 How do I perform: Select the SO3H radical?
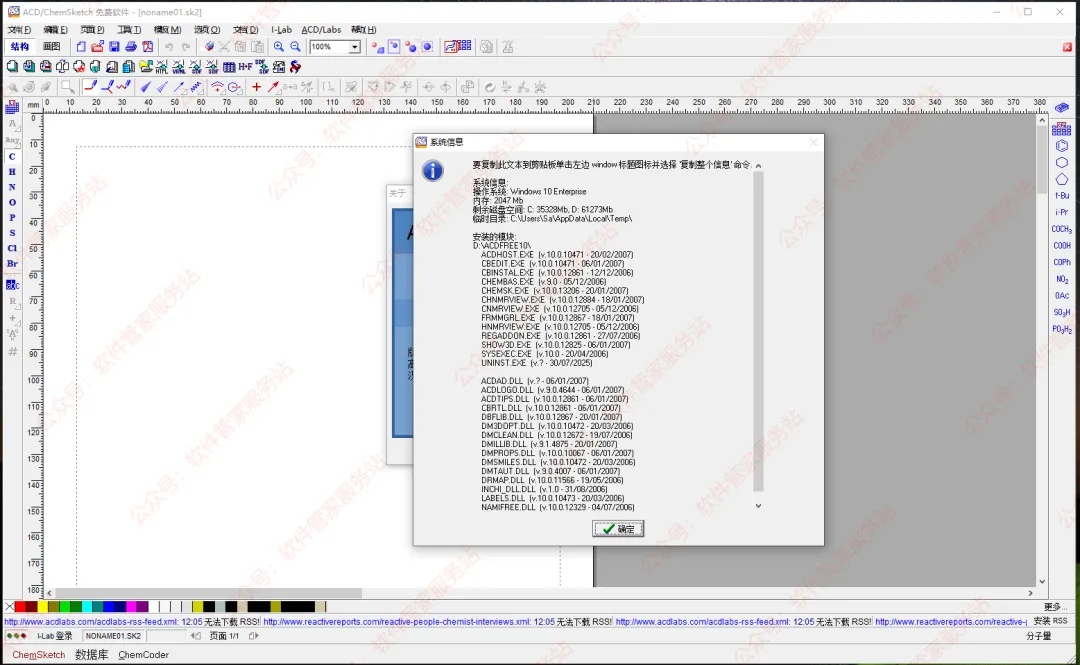1061,312
